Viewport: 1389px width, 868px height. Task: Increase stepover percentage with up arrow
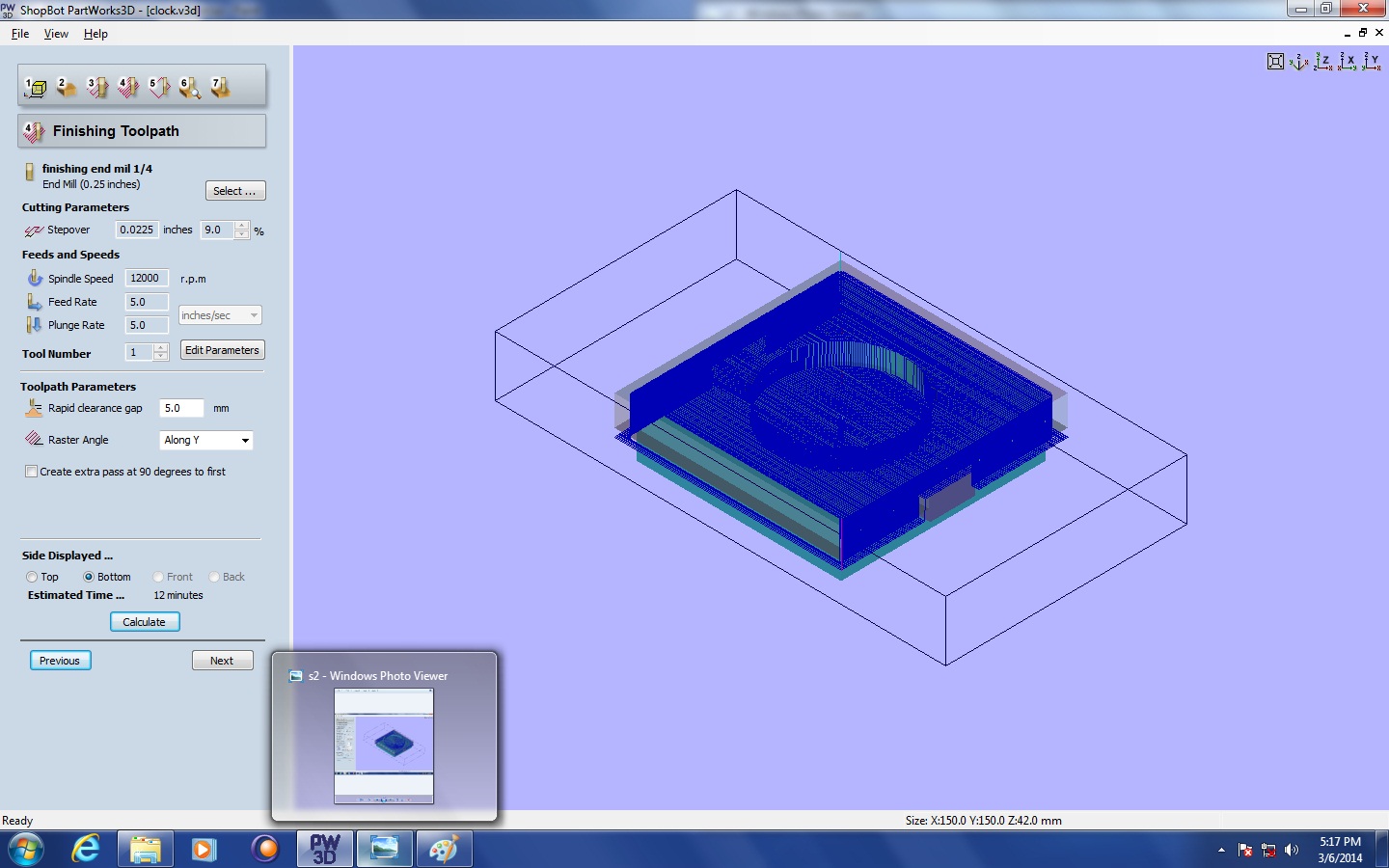click(x=242, y=226)
